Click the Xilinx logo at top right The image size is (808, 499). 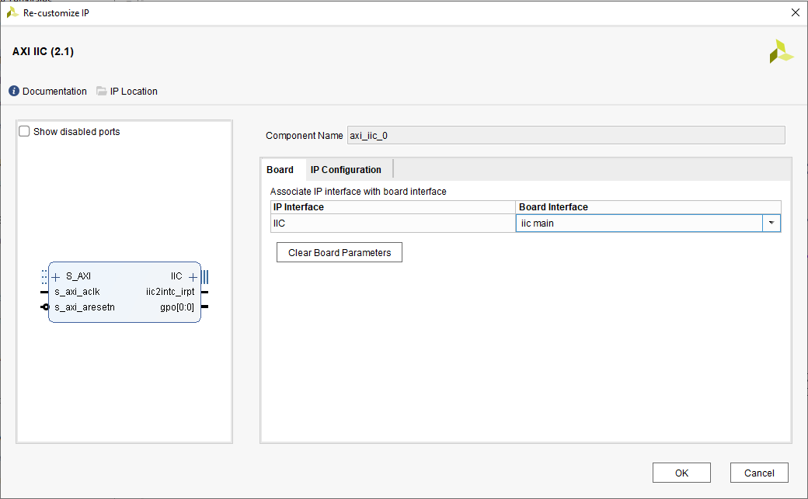(x=781, y=52)
